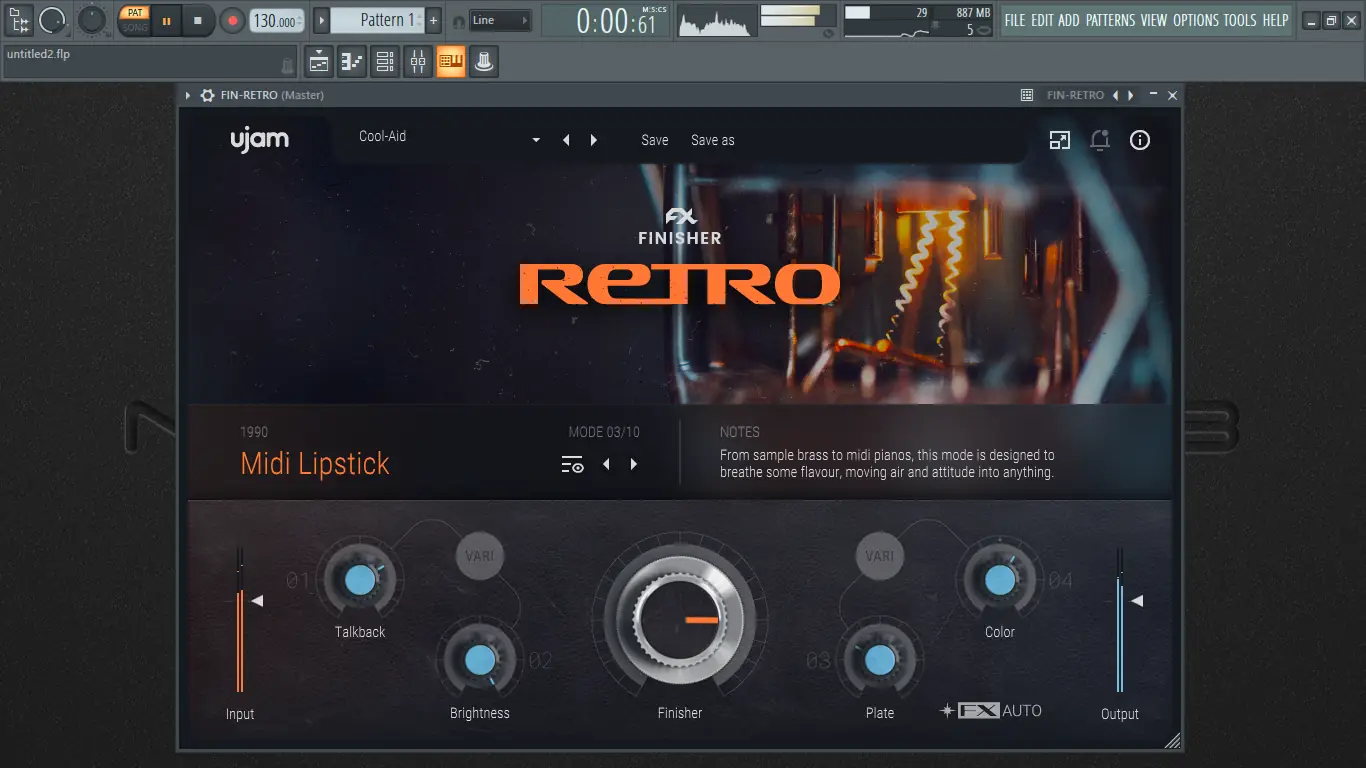Click the CPU and memory meter panel
Screen dimensions: 1366x768
[919, 20]
